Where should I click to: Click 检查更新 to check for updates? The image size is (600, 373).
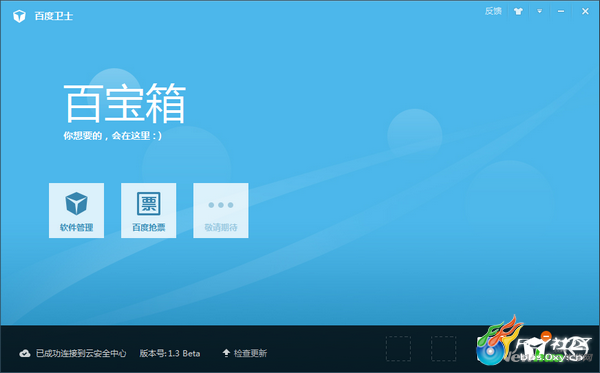click(250, 353)
